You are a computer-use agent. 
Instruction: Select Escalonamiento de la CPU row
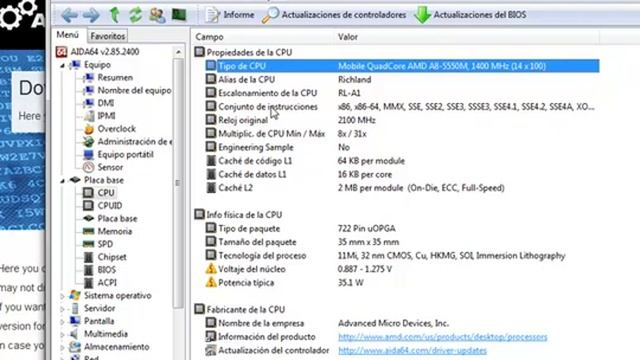click(402, 93)
